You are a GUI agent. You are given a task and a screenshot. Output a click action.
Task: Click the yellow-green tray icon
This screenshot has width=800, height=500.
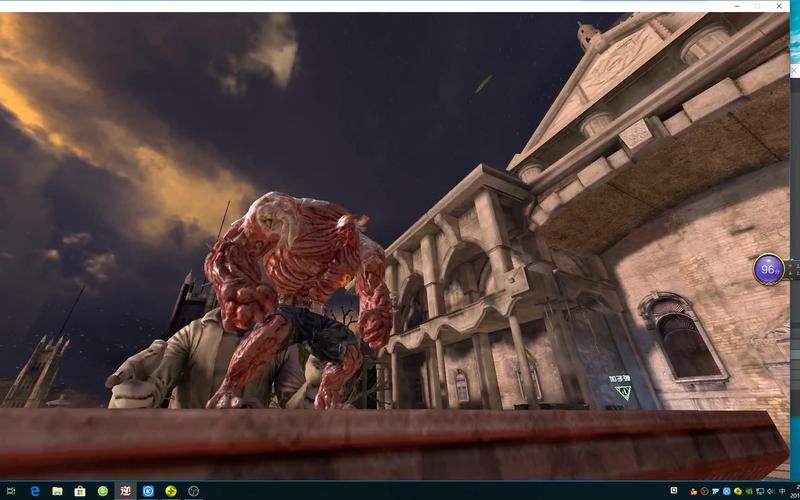point(738,491)
